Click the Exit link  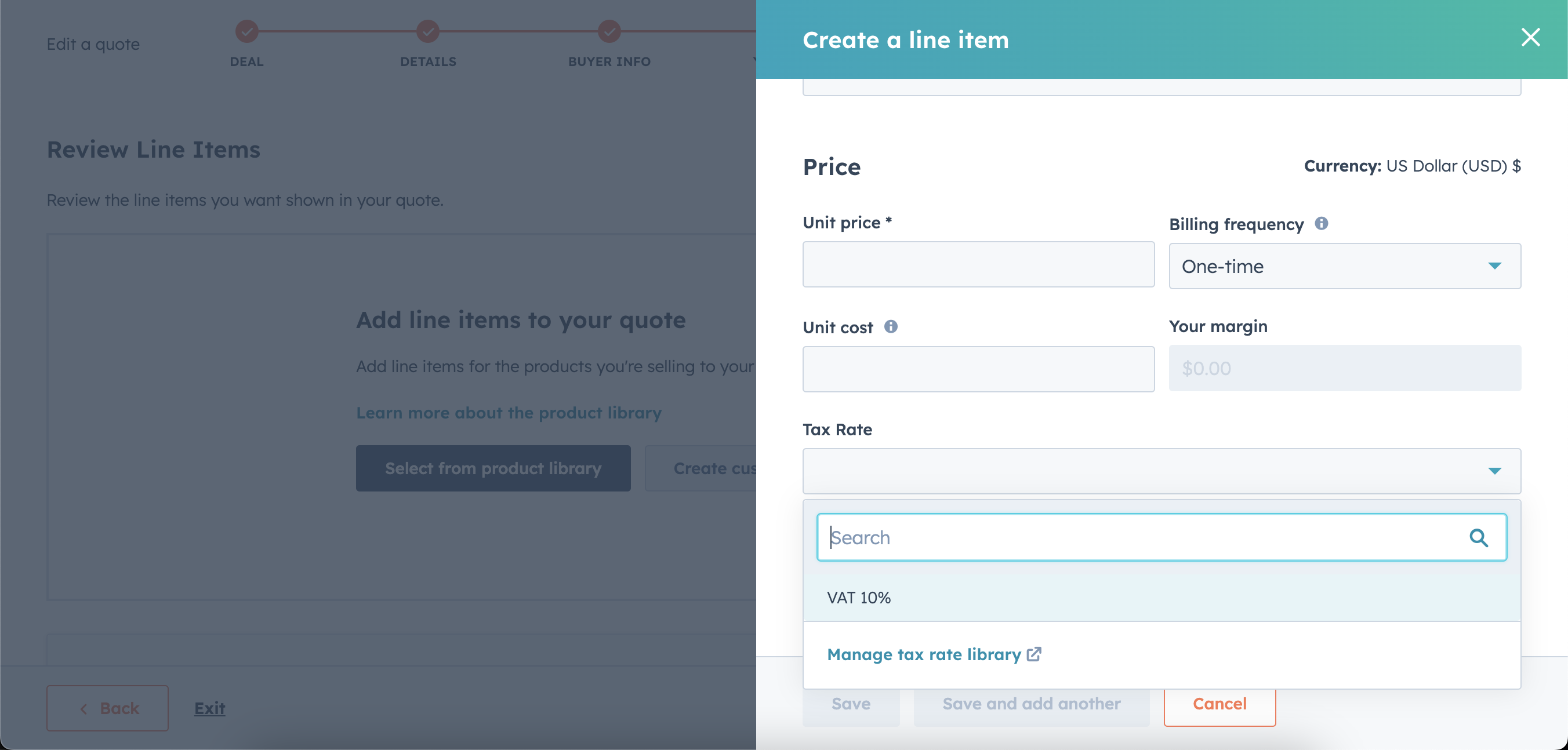click(x=209, y=708)
